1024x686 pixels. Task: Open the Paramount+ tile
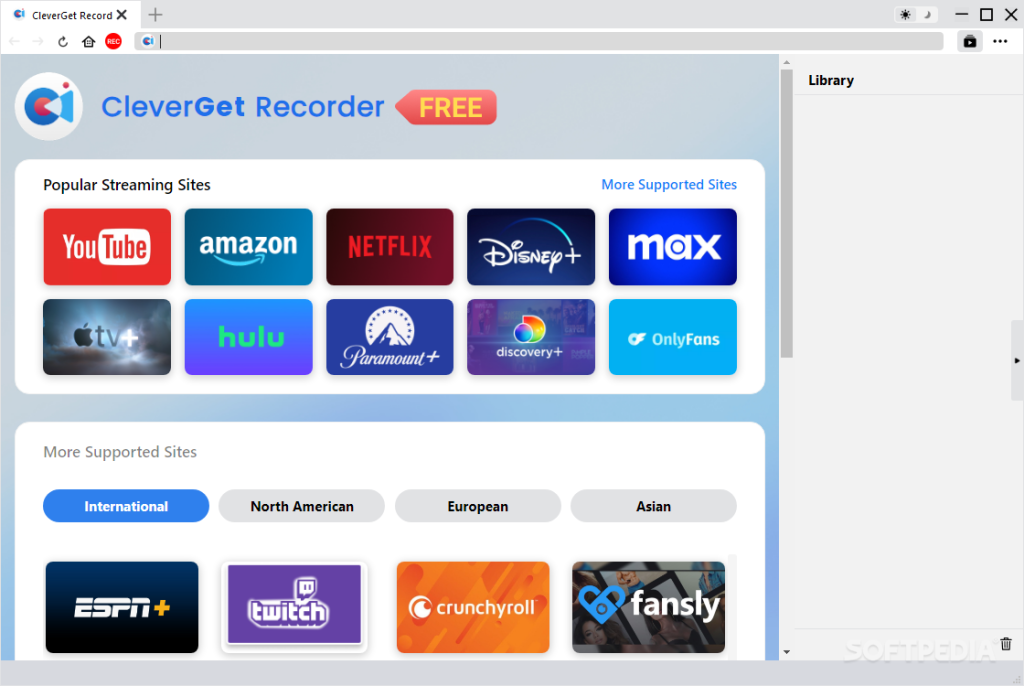click(x=390, y=337)
